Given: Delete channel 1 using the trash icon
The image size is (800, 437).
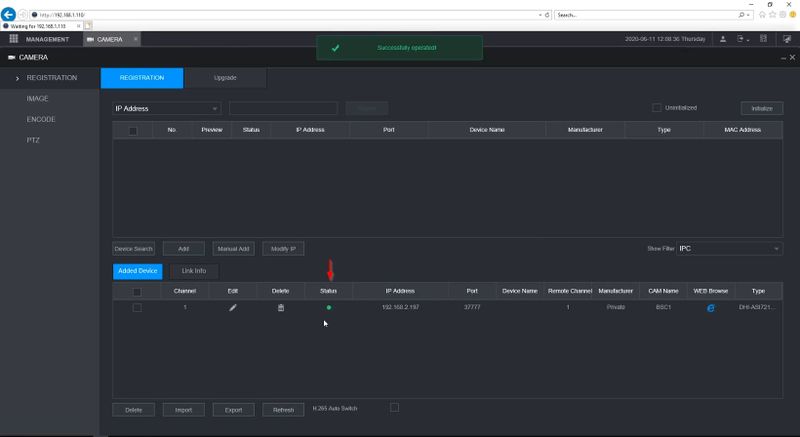Looking at the screenshot, I should point(281,307).
